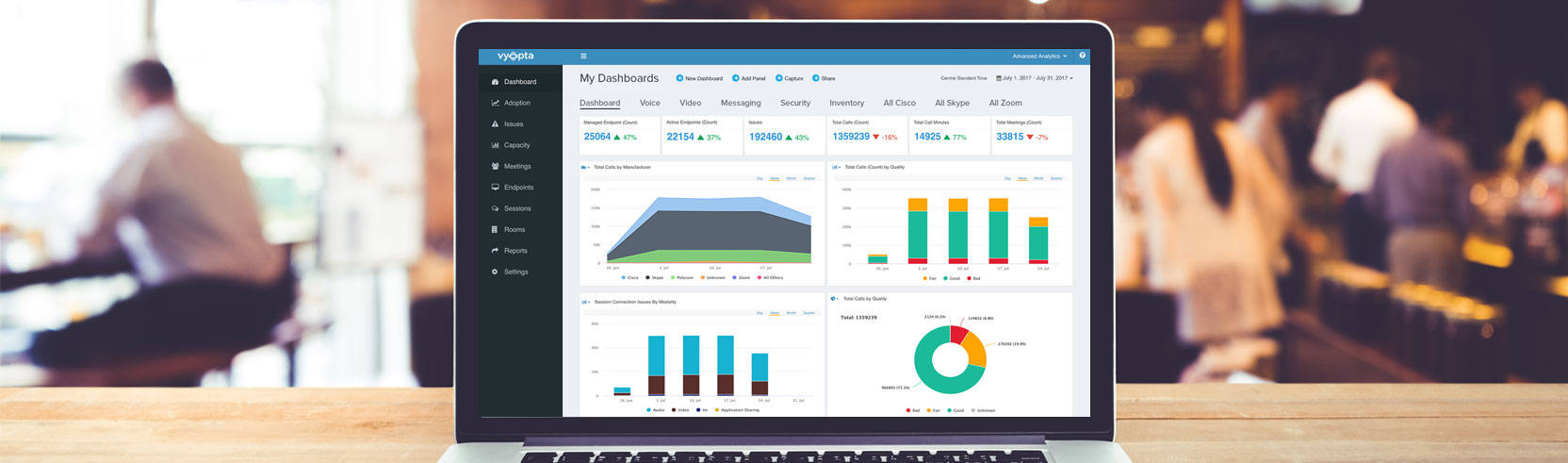Toggle Skype series in manufacturer chart legend
Screen dimensions: 1568x463
(655, 278)
